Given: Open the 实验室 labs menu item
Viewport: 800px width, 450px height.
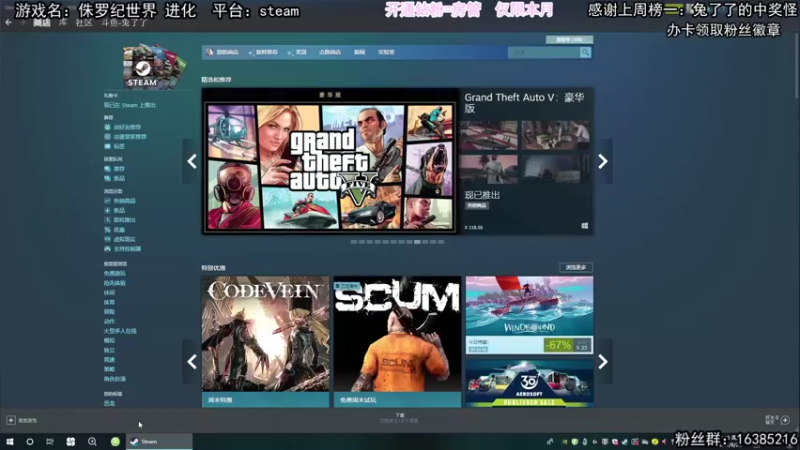Looking at the screenshot, I should click(x=386, y=52).
